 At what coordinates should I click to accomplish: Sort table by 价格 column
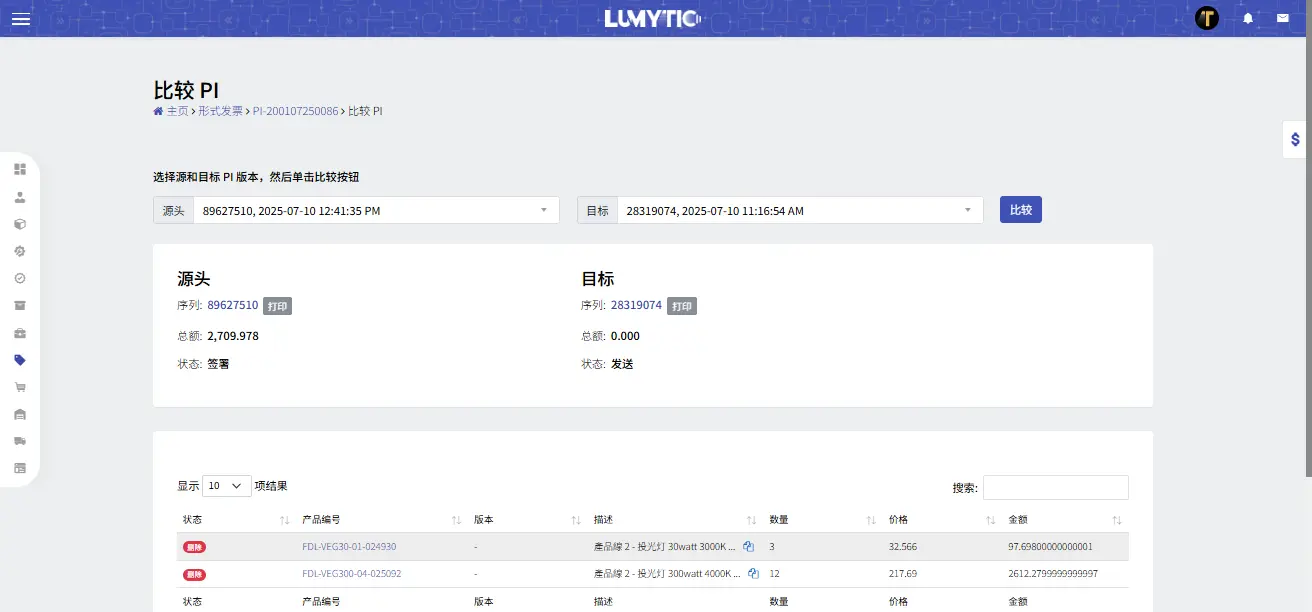point(990,520)
